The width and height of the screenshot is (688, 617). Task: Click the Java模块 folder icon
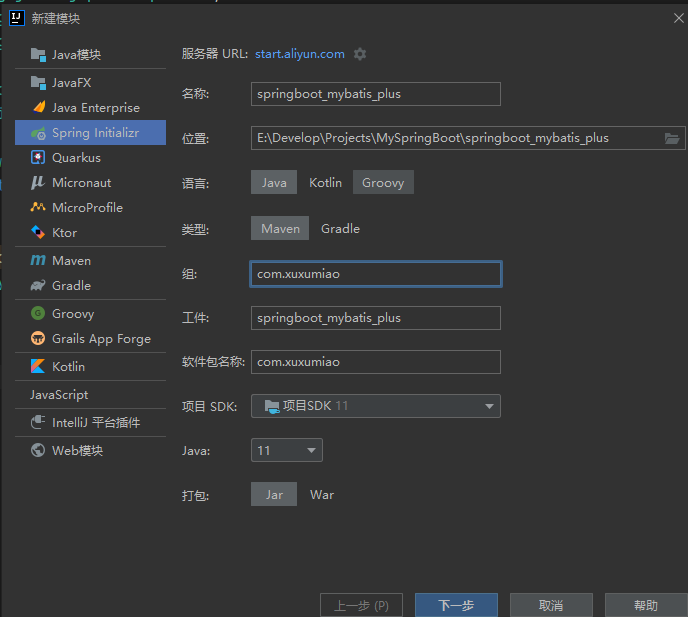pos(38,55)
